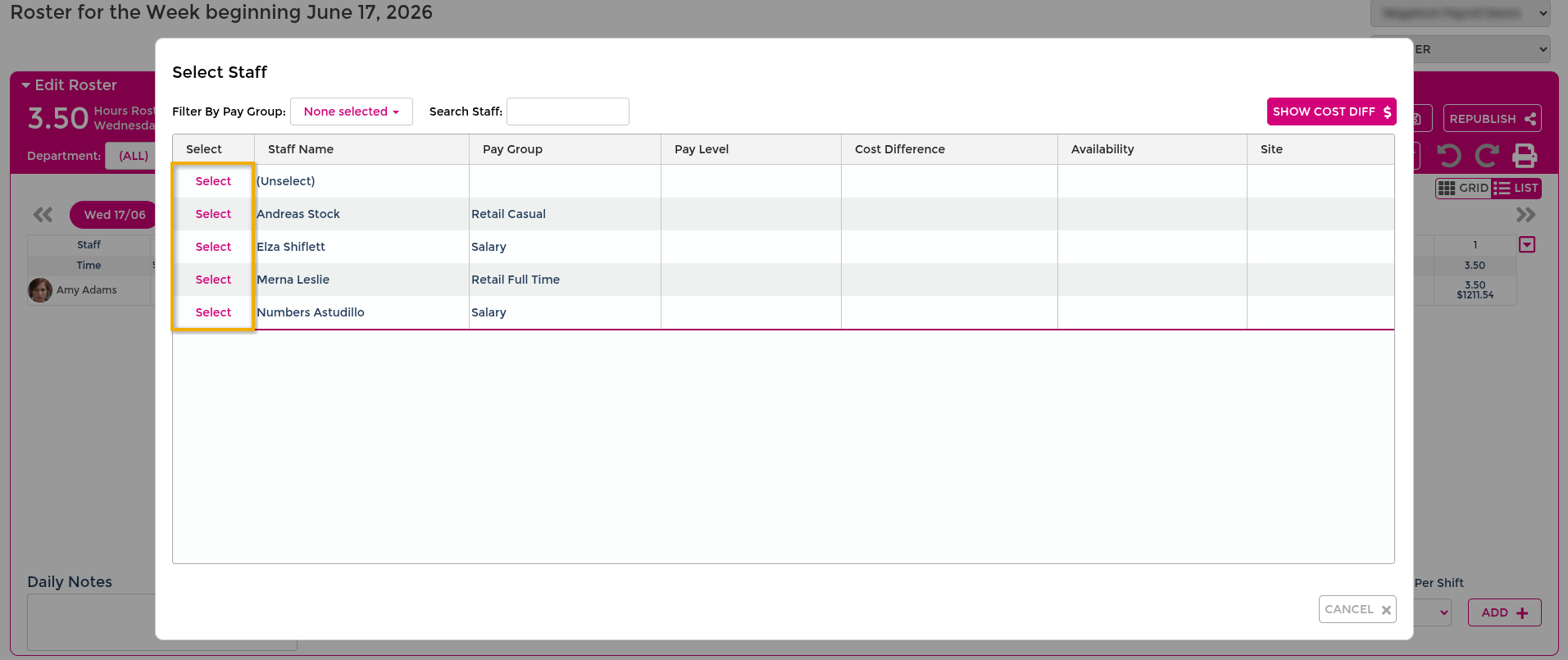Click the Republish share button
The image size is (1568, 660).
[x=1492, y=119]
